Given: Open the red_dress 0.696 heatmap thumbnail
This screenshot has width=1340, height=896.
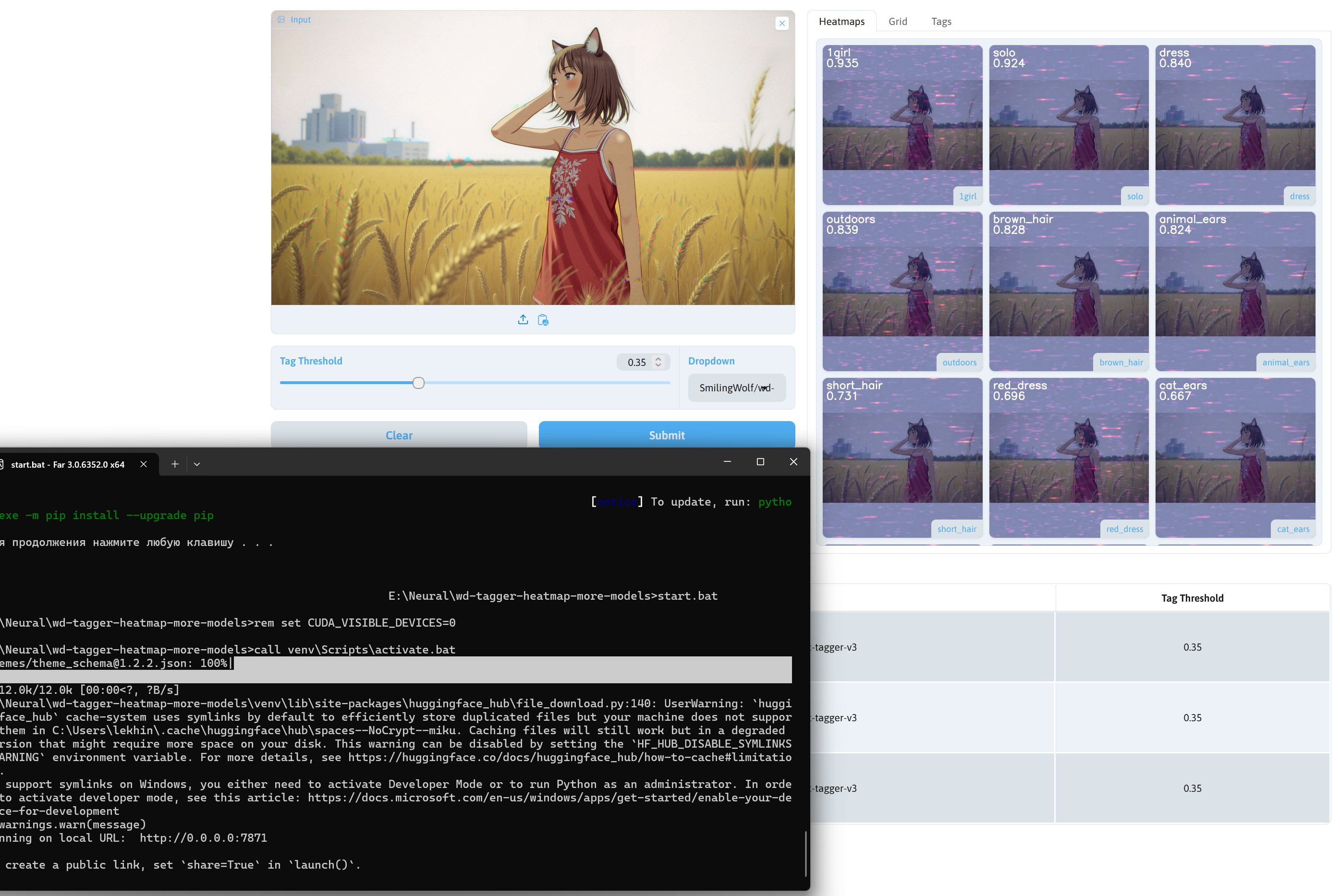Looking at the screenshot, I should [x=1069, y=458].
